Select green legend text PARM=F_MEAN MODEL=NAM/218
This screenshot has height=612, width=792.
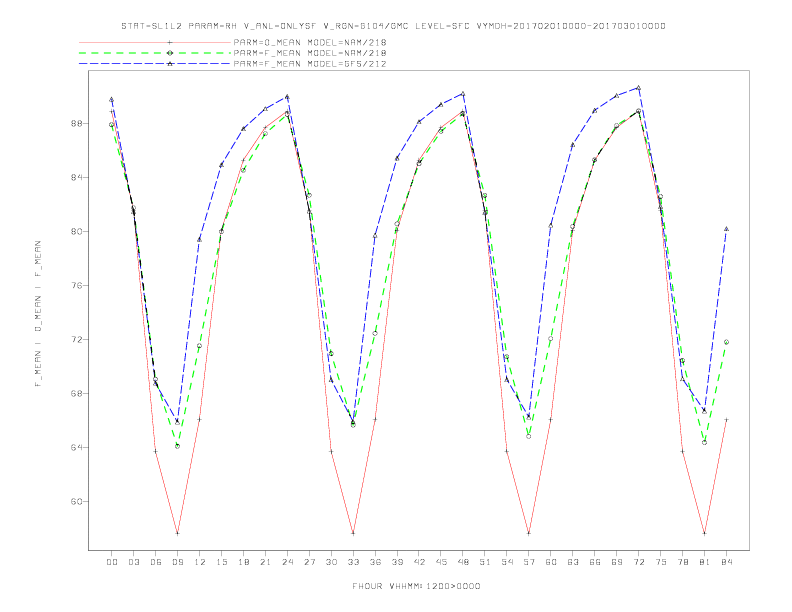tap(310, 53)
